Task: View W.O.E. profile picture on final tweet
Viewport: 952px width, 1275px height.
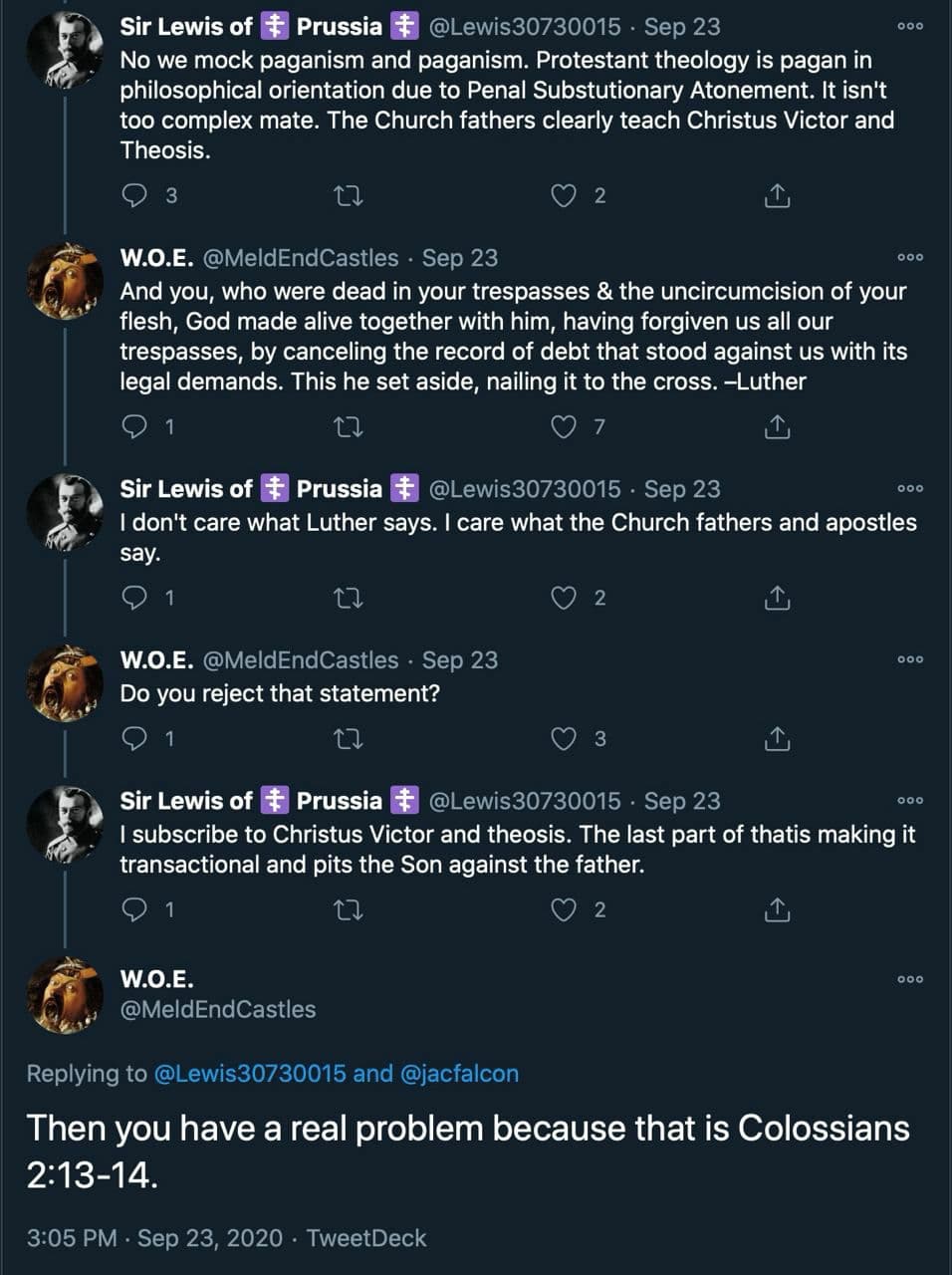Action: (x=65, y=994)
